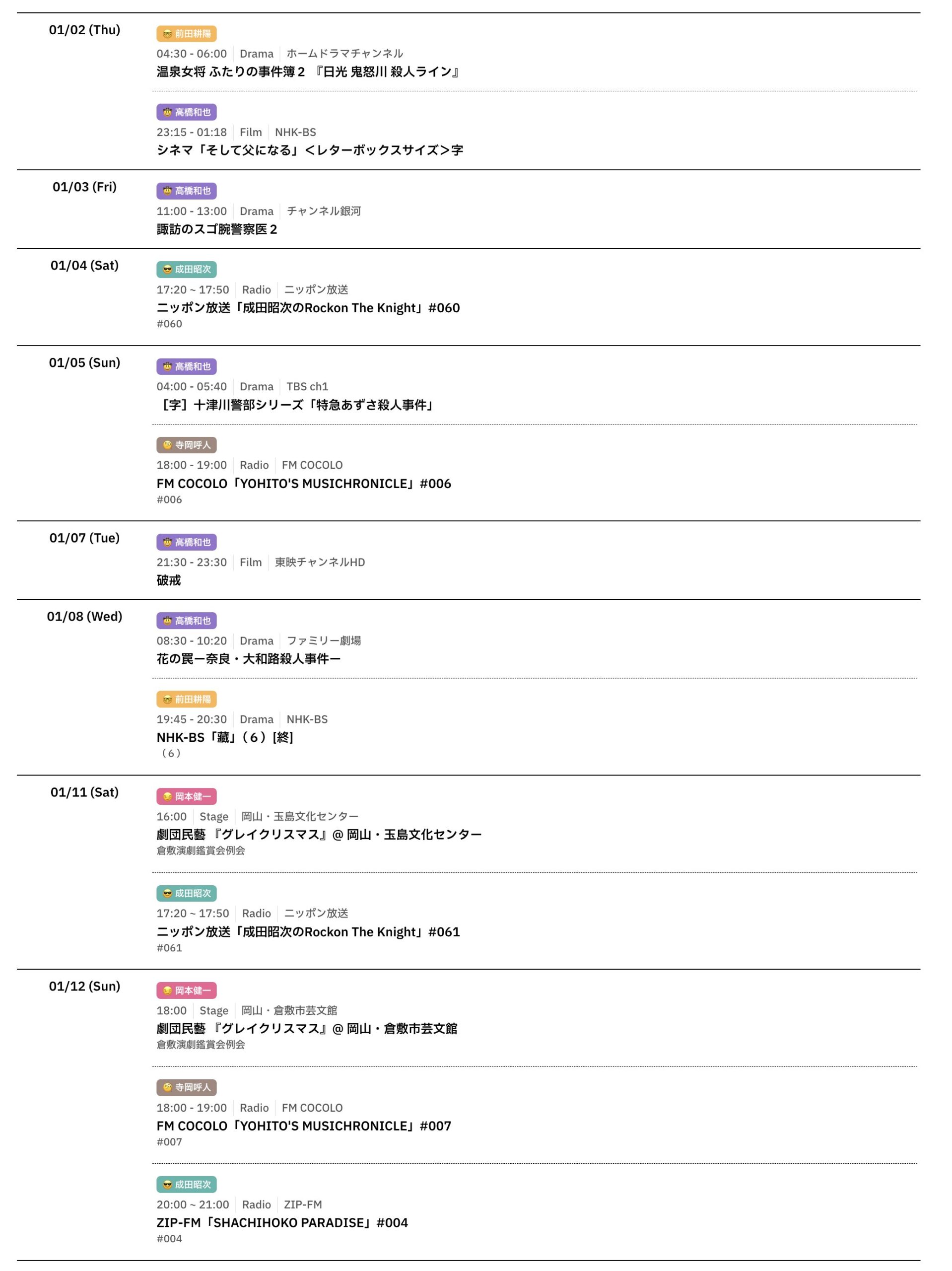Open ZIP-FM SHACHIHOKO PARADISE #004 entry
Image resolution: width=952 pixels, height=1271 pixels.
point(282,1223)
